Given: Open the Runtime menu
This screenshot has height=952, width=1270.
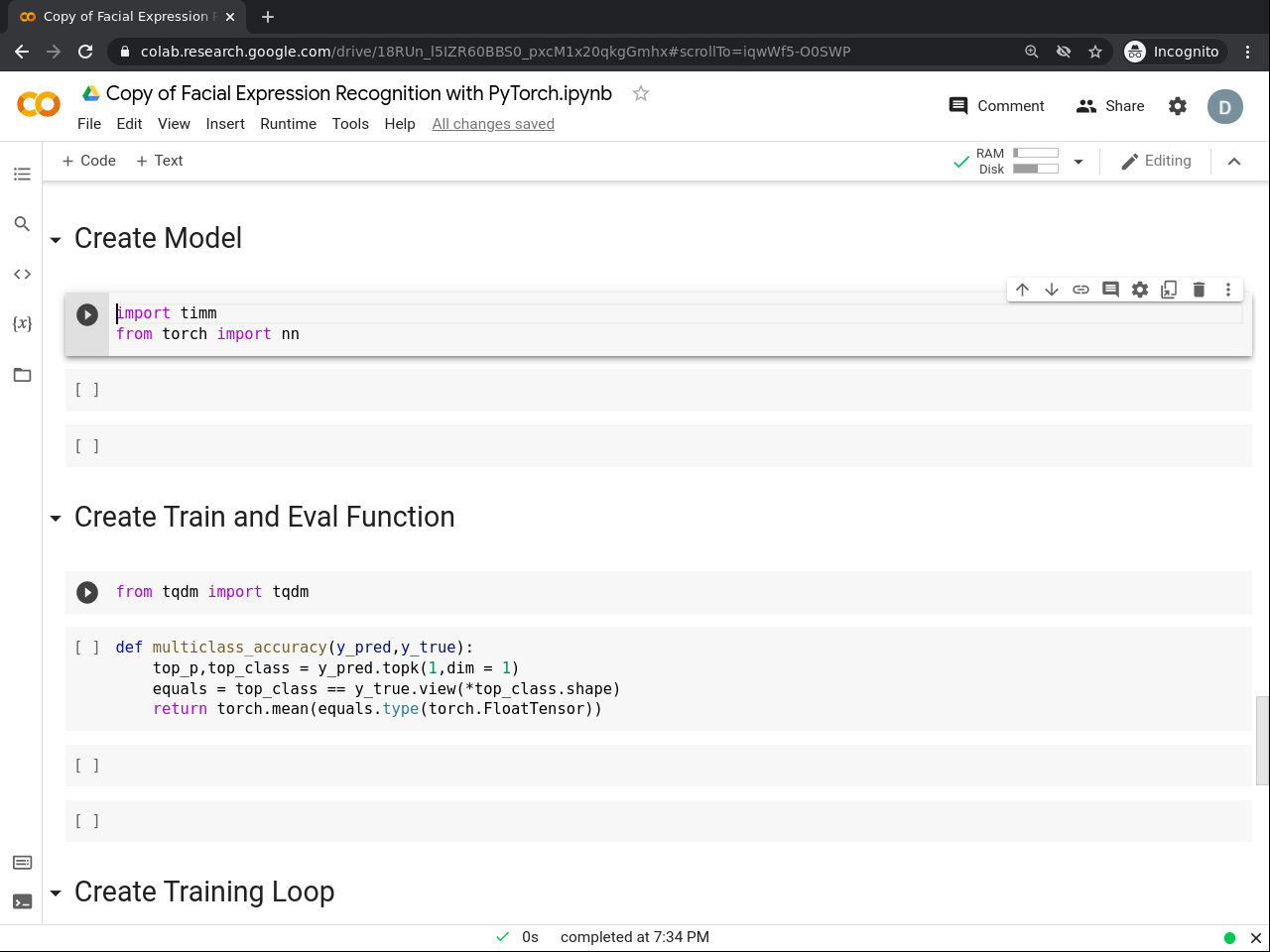Looking at the screenshot, I should click(x=288, y=124).
